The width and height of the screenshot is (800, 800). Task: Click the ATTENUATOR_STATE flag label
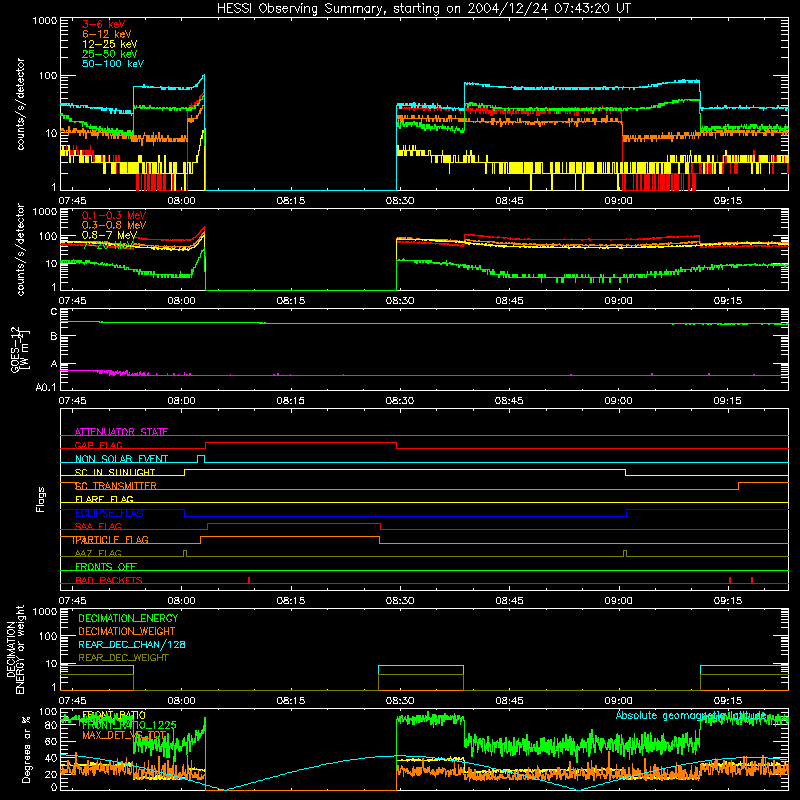point(121,432)
